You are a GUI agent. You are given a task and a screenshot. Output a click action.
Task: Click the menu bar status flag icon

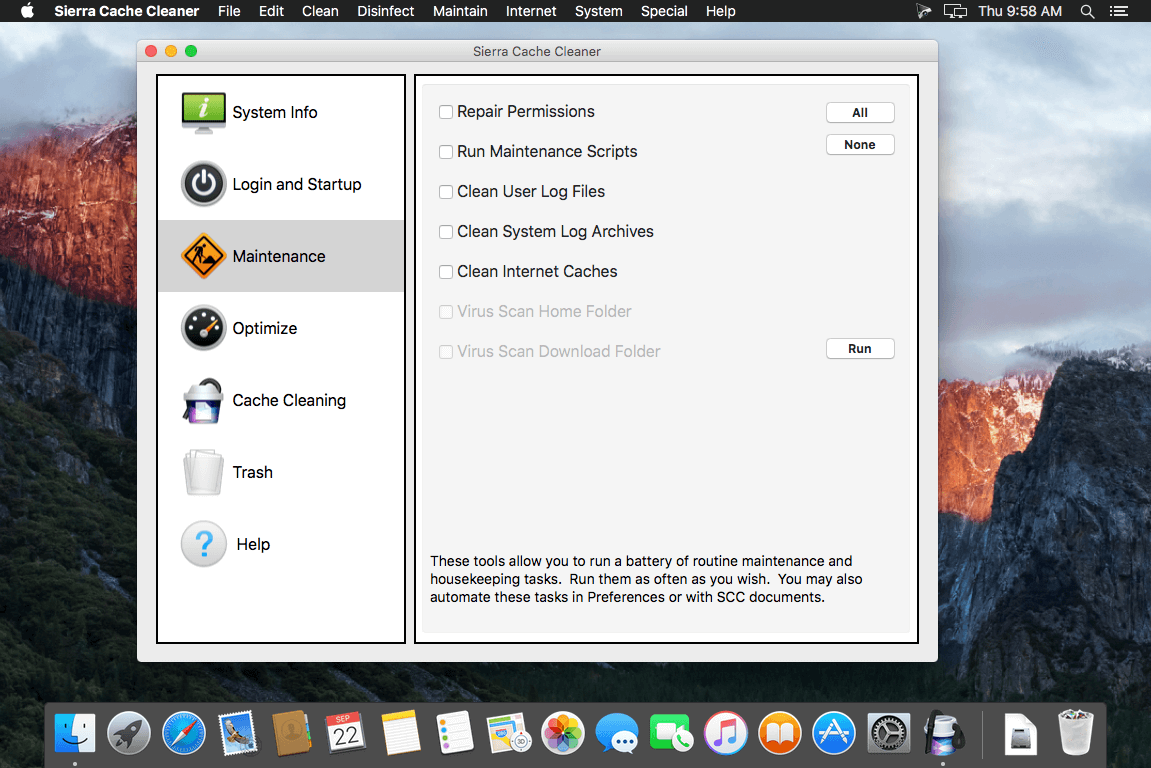[x=923, y=11]
